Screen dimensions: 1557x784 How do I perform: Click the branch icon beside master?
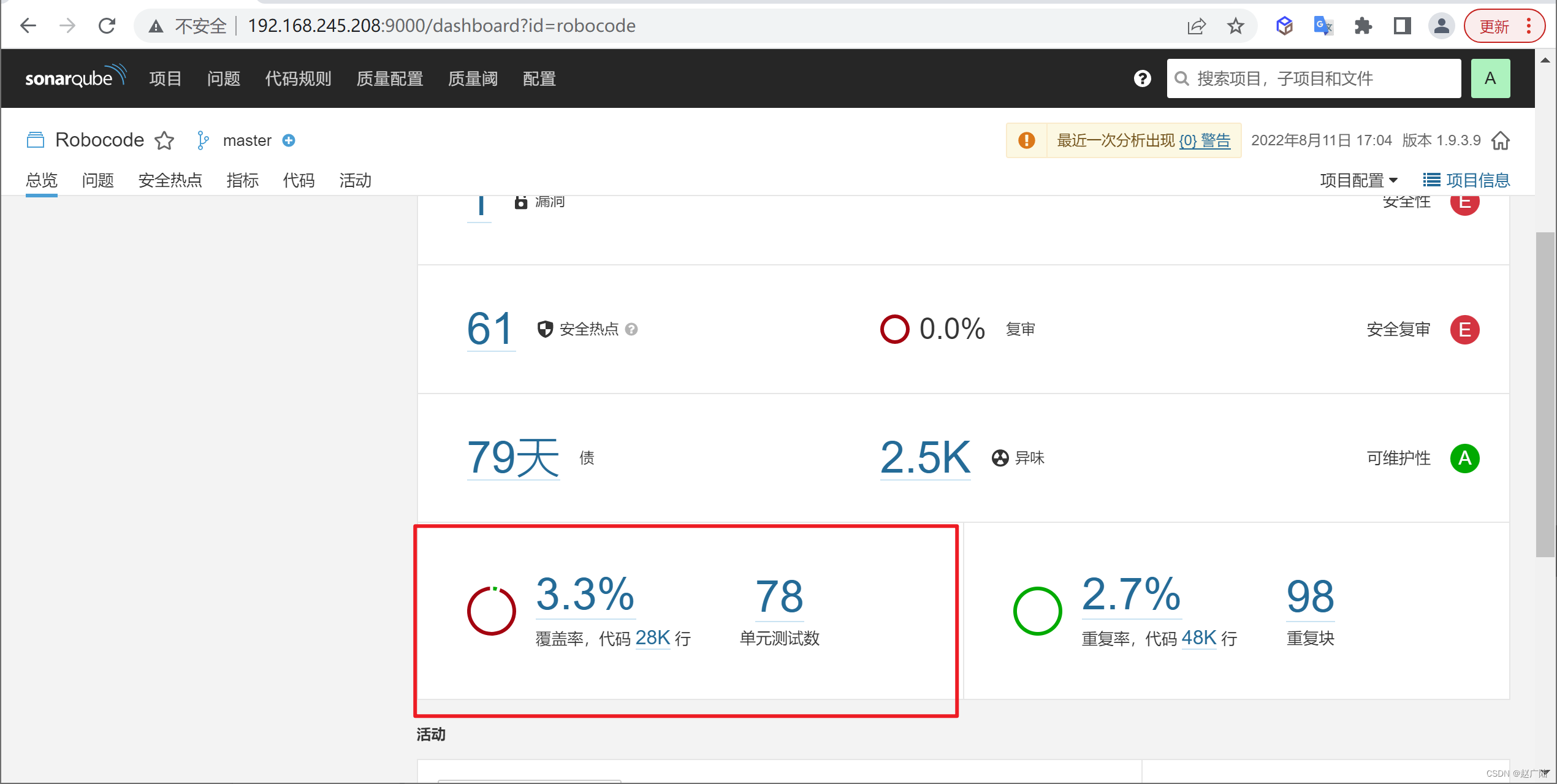point(203,140)
